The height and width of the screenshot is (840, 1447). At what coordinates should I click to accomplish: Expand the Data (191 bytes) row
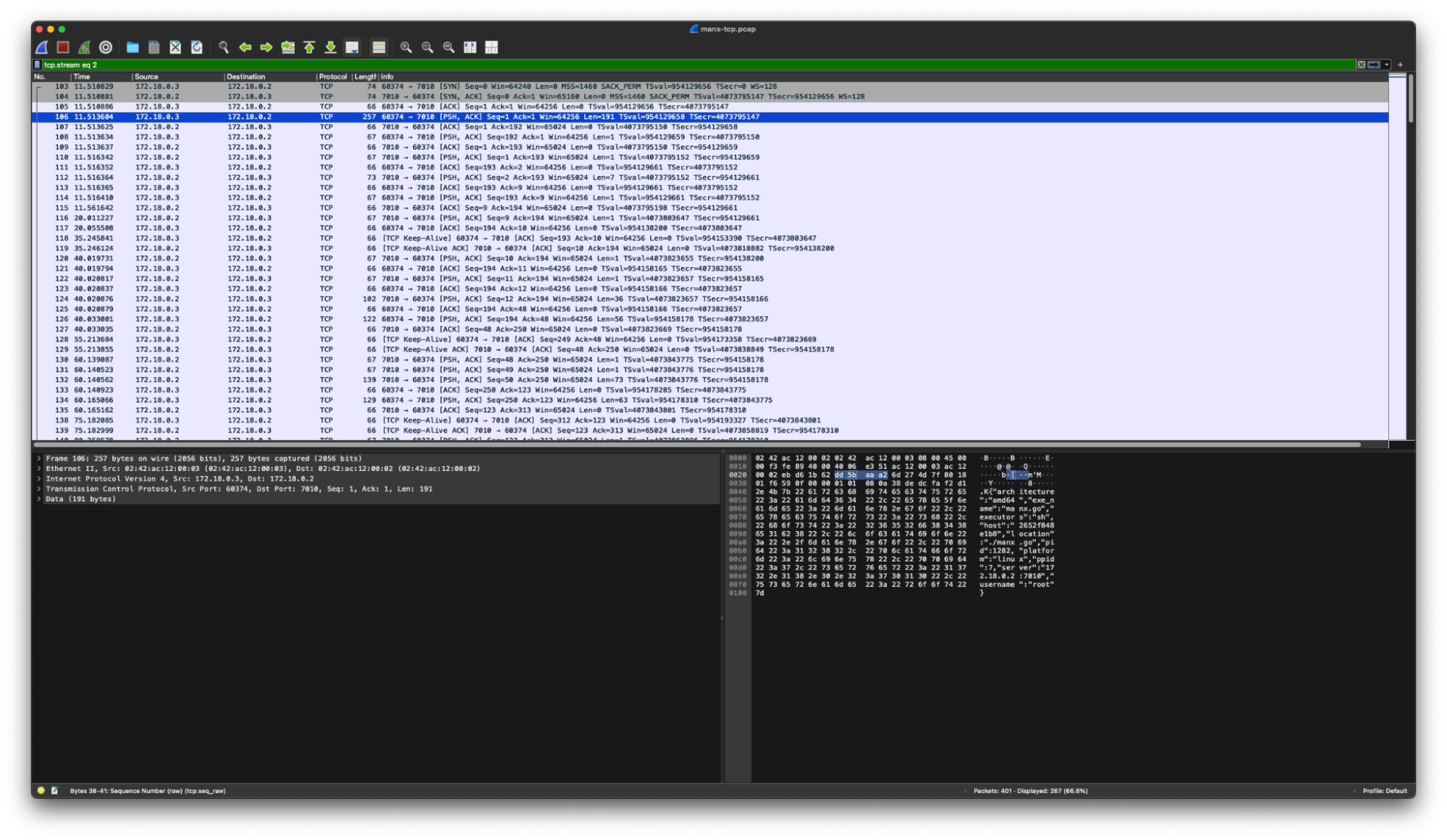39,499
